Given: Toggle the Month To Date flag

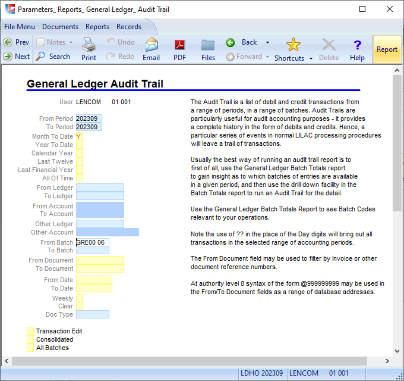Looking at the screenshot, I should tap(79, 136).
